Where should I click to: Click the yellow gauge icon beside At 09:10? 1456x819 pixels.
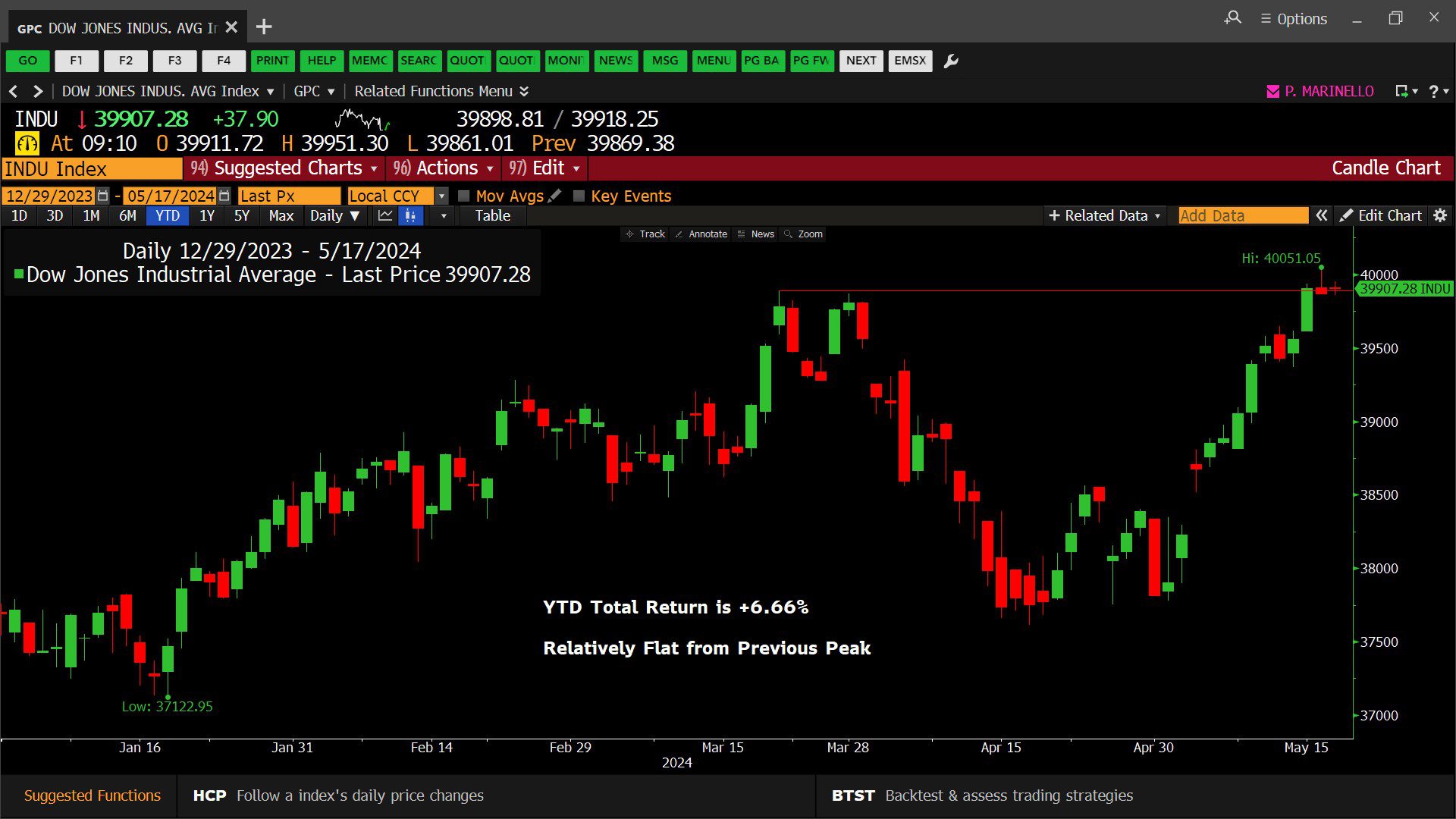(x=27, y=143)
